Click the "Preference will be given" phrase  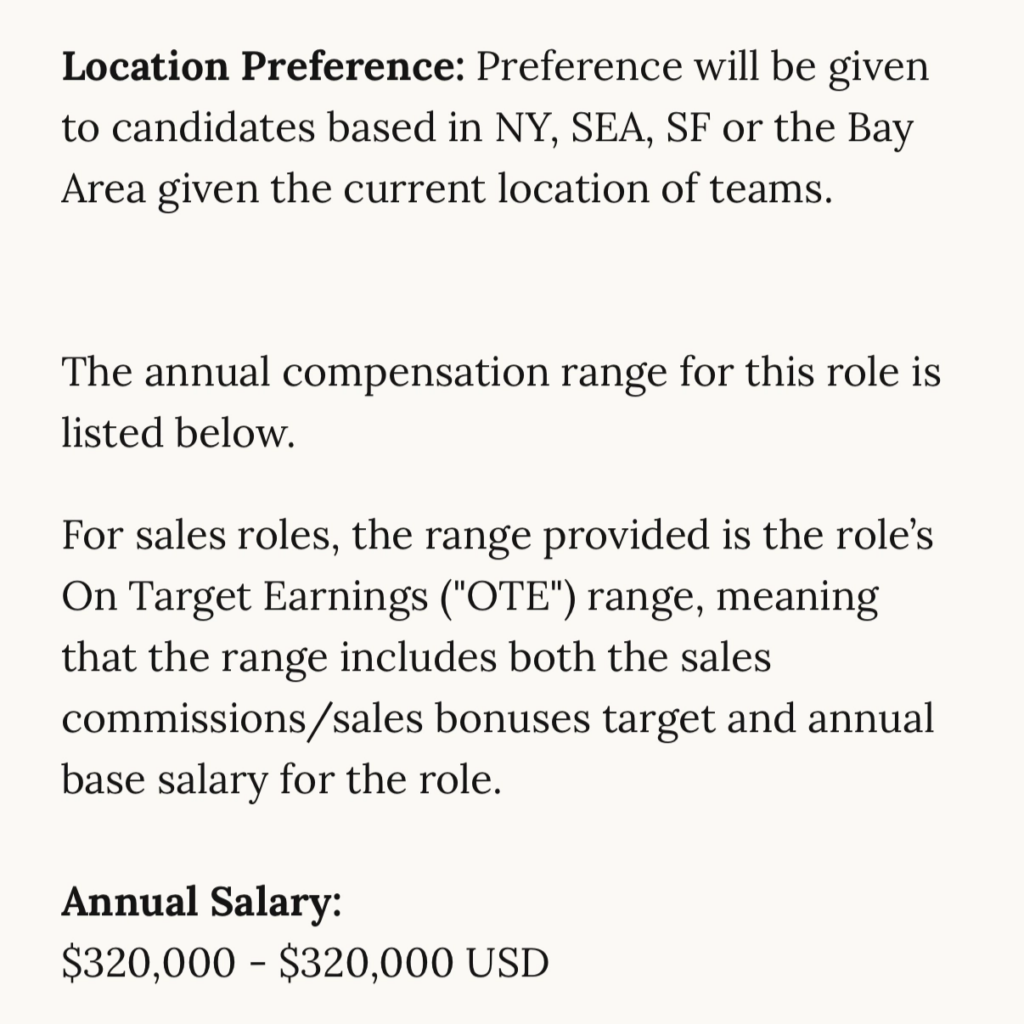point(702,68)
